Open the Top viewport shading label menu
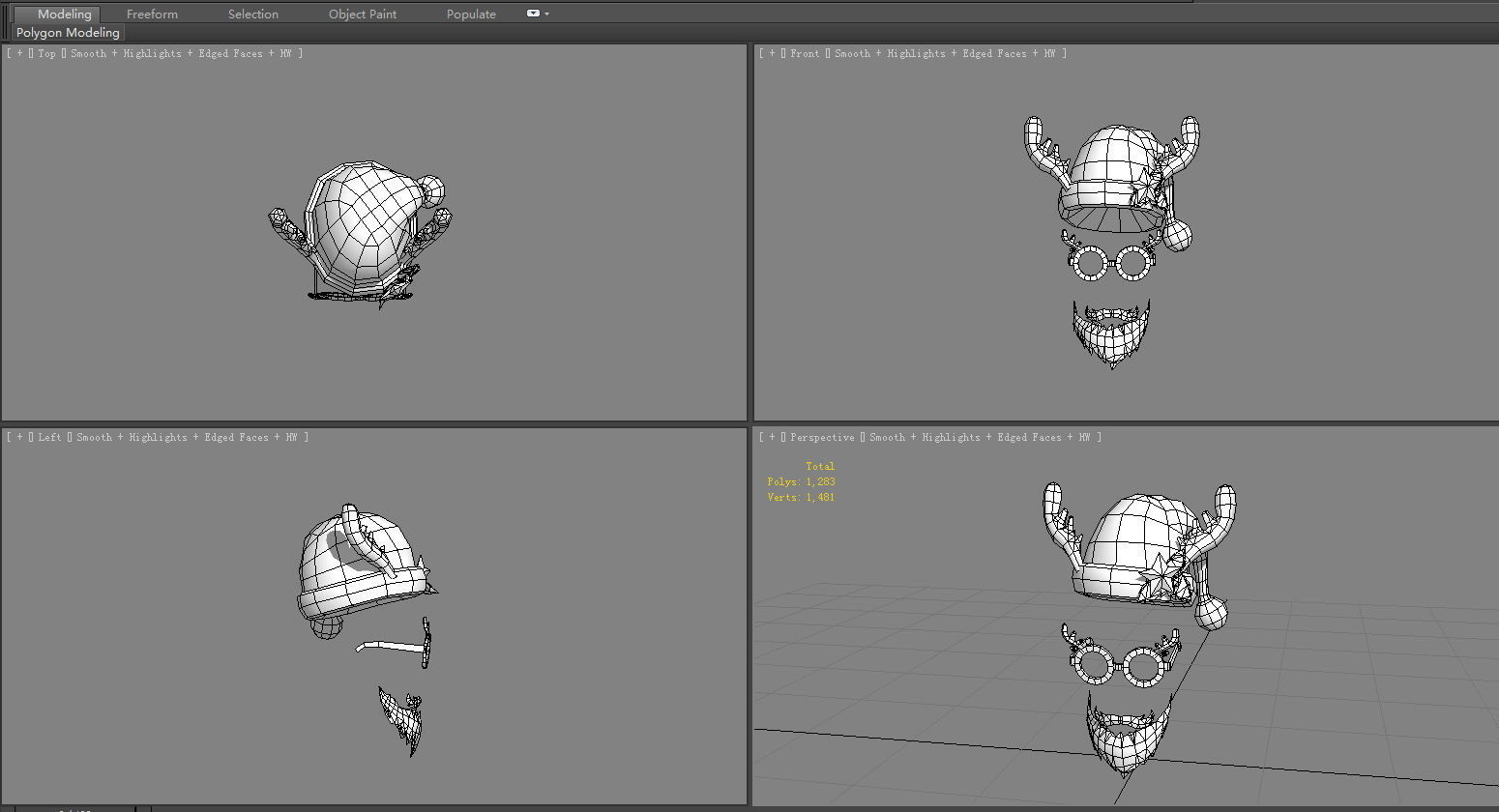Image resolution: width=1499 pixels, height=812 pixels. 181,53
